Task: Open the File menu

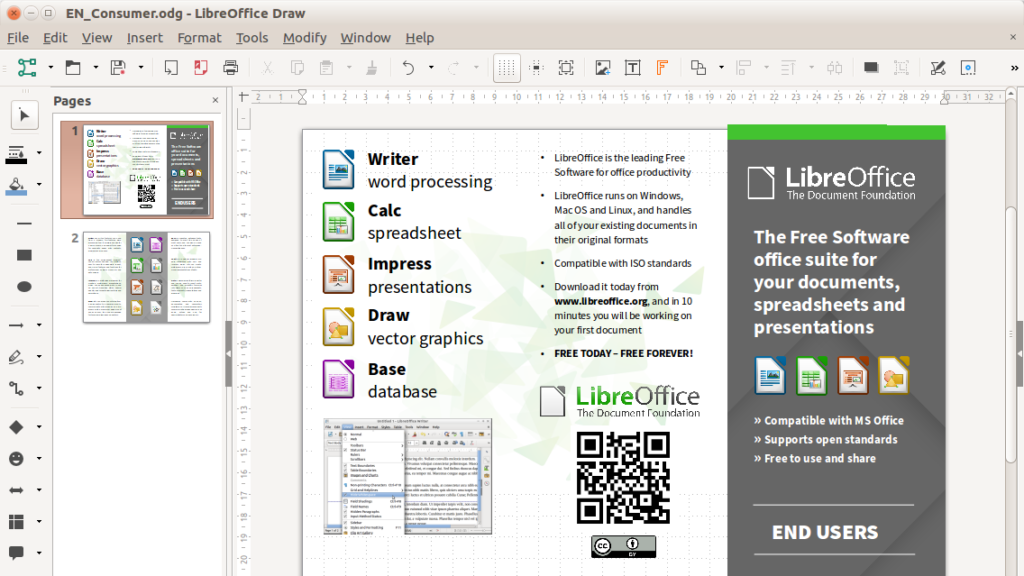Action: (x=18, y=38)
